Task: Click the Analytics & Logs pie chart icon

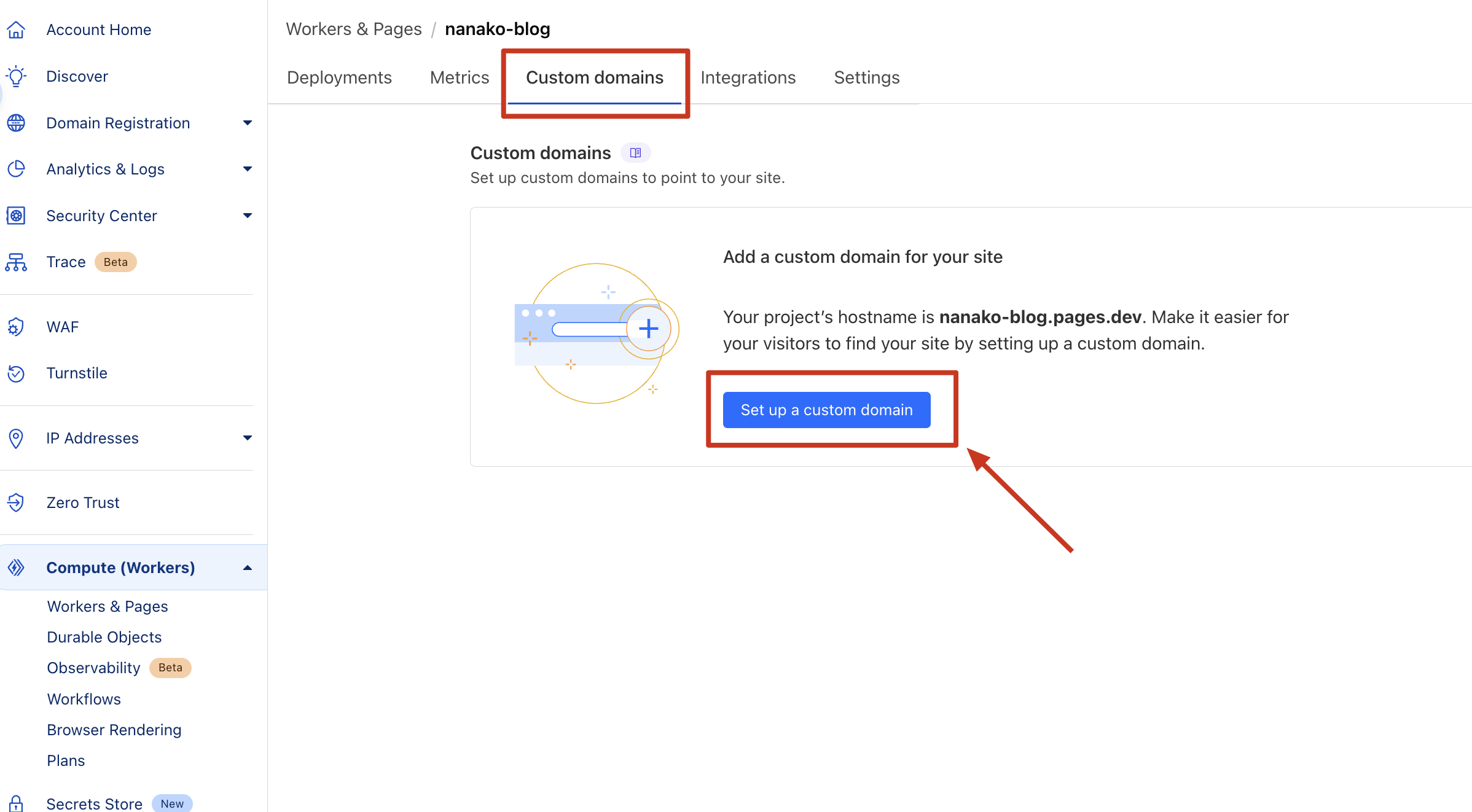Action: pos(16,169)
